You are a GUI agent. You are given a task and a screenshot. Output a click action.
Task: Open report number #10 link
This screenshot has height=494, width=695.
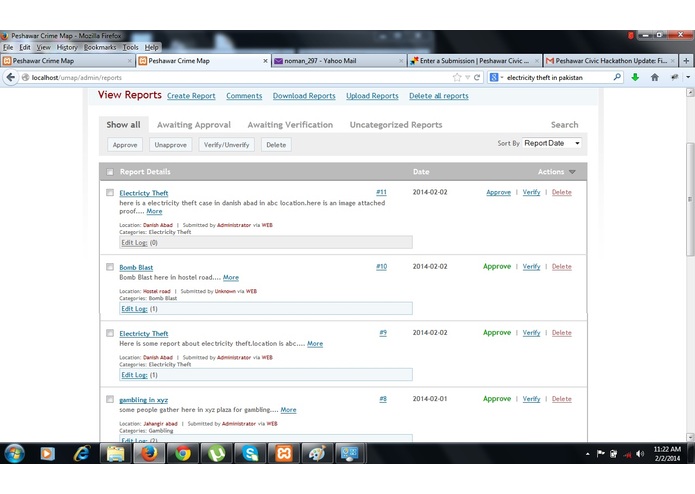click(x=381, y=266)
